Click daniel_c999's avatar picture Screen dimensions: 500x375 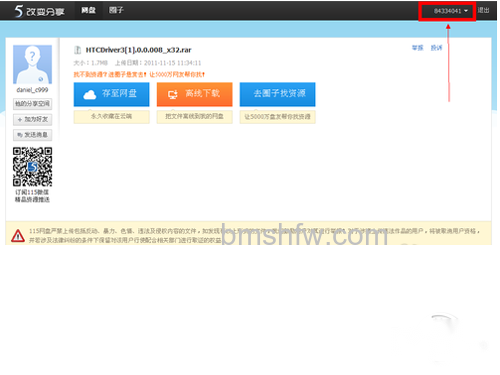coord(32,64)
